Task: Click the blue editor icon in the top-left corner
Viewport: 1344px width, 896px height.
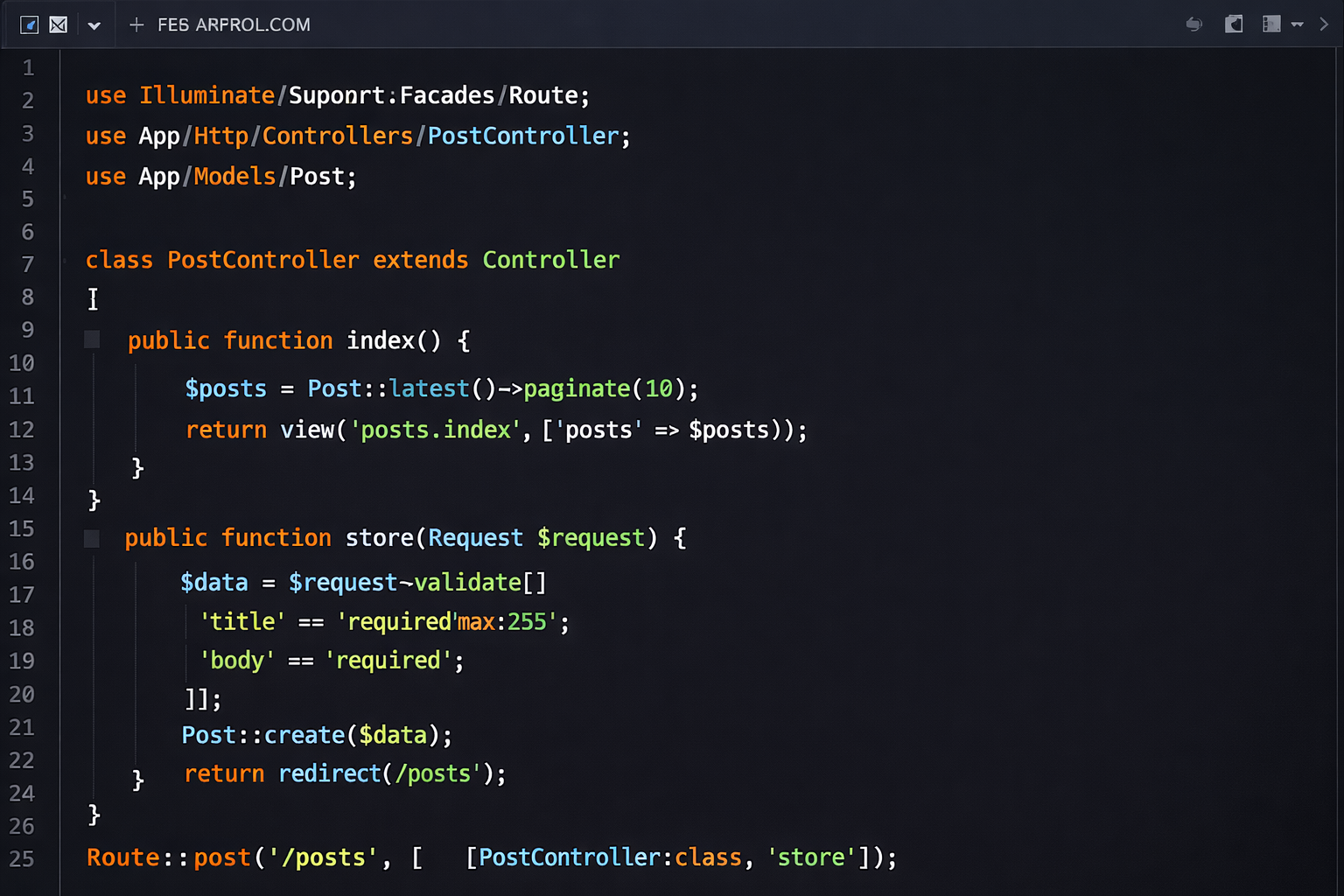Action: tap(30, 24)
